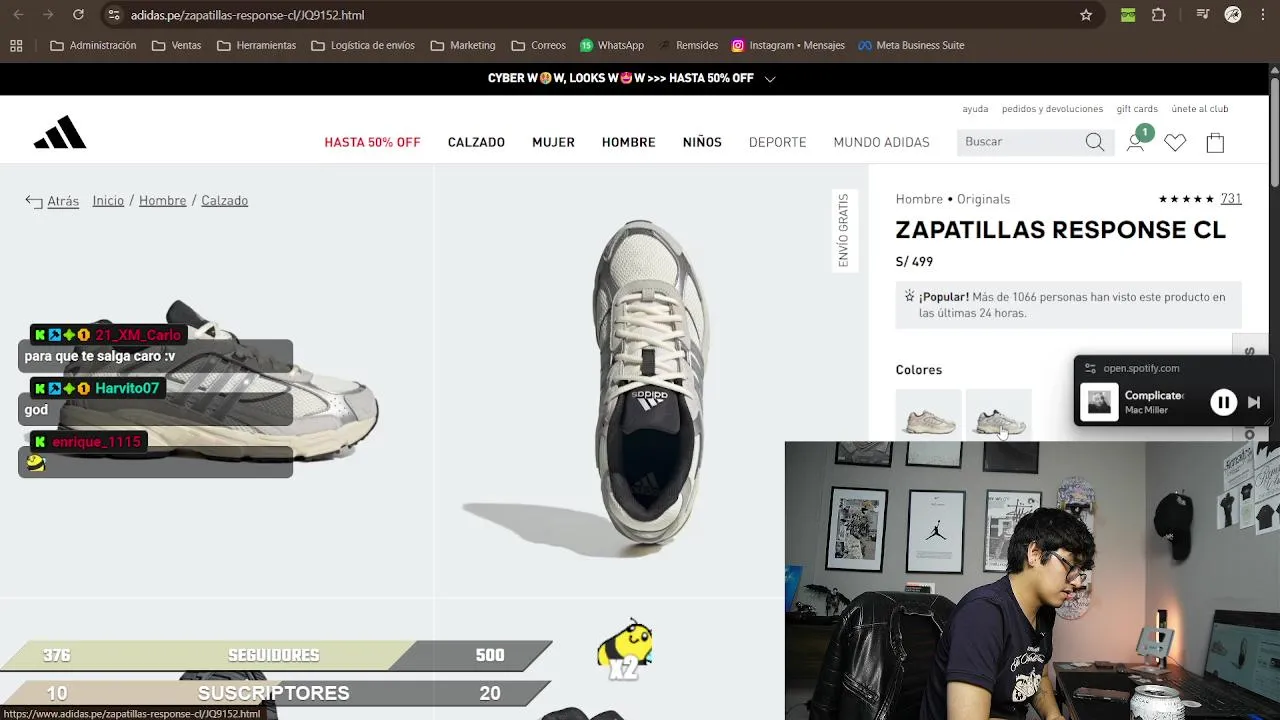The image size is (1280, 720).
Task: Click the Hombre breadcrumb
Action: 162,201
